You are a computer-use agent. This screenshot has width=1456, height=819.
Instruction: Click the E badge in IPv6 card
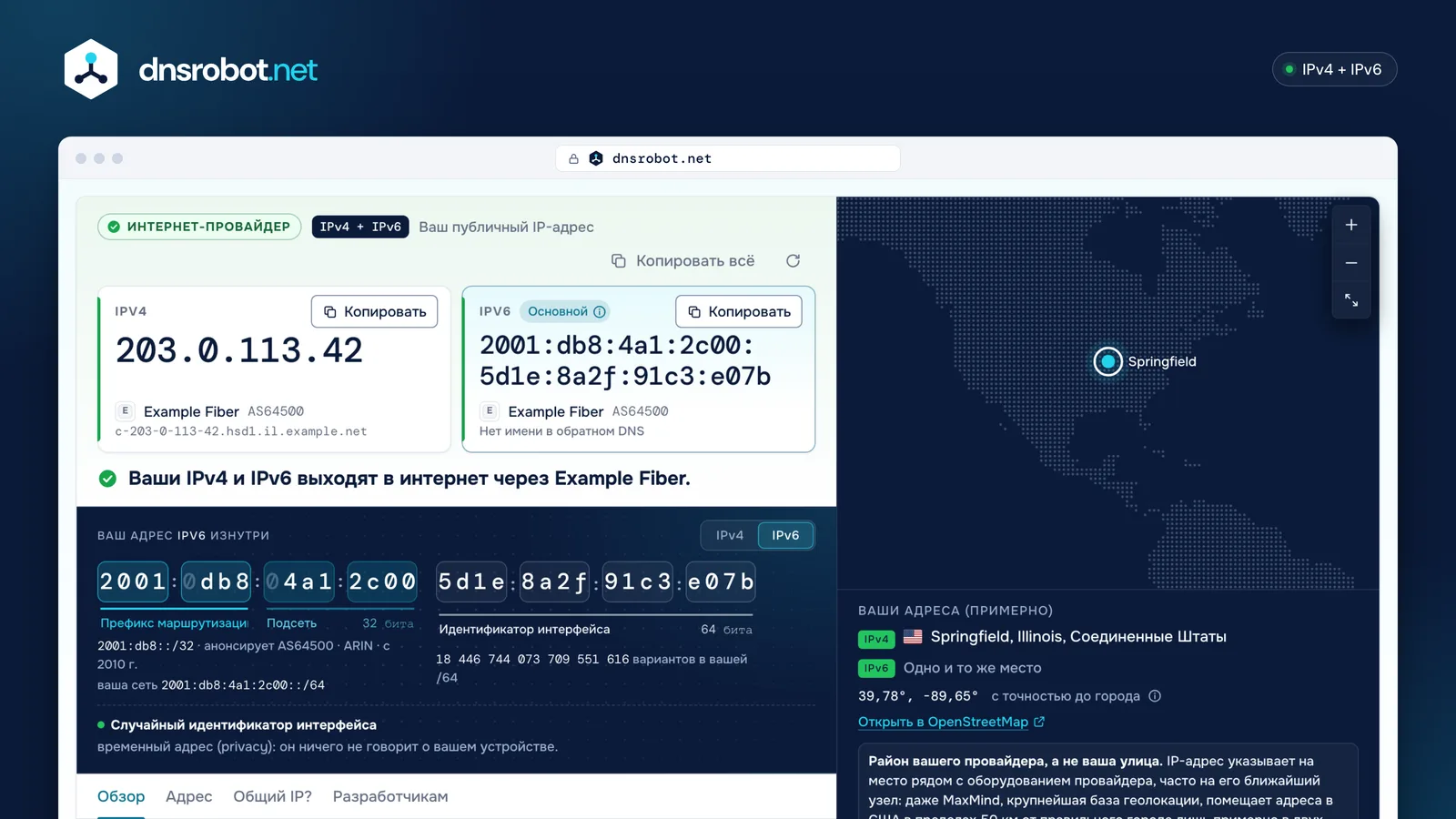[x=490, y=411]
